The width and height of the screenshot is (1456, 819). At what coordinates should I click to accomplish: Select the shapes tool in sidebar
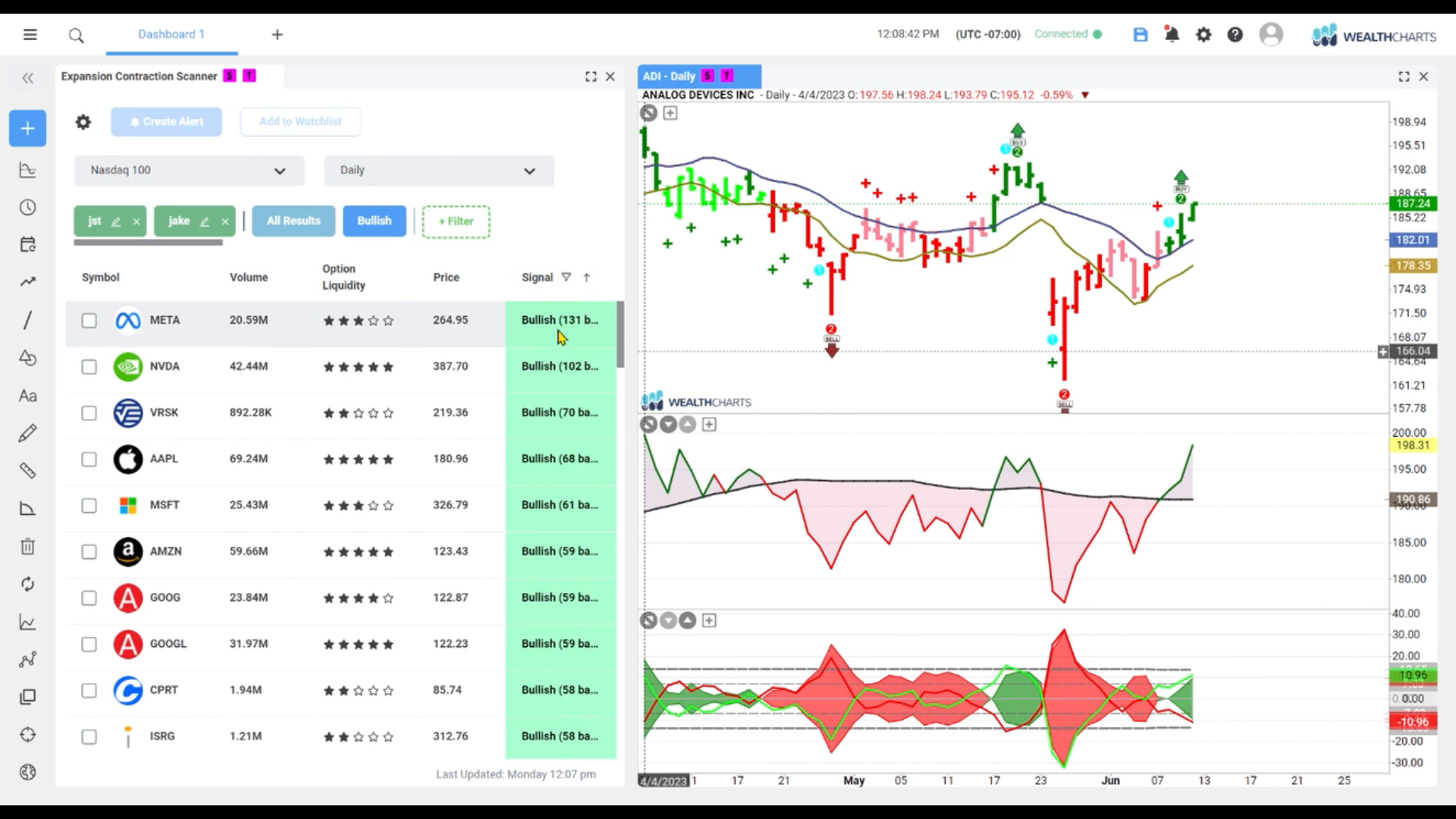(27, 357)
